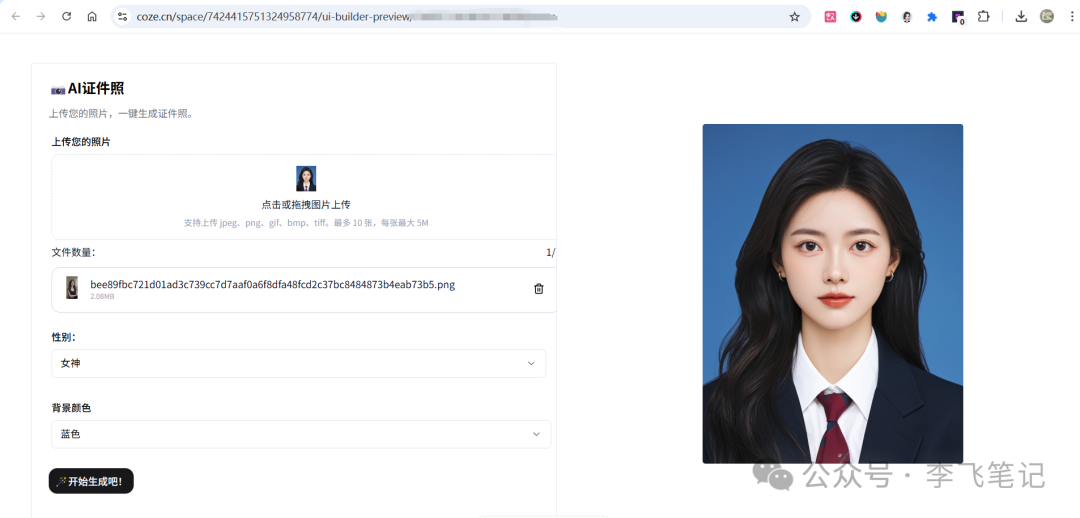Open the generated ID photo with blue background
The image size is (1080, 518).
coord(832,293)
